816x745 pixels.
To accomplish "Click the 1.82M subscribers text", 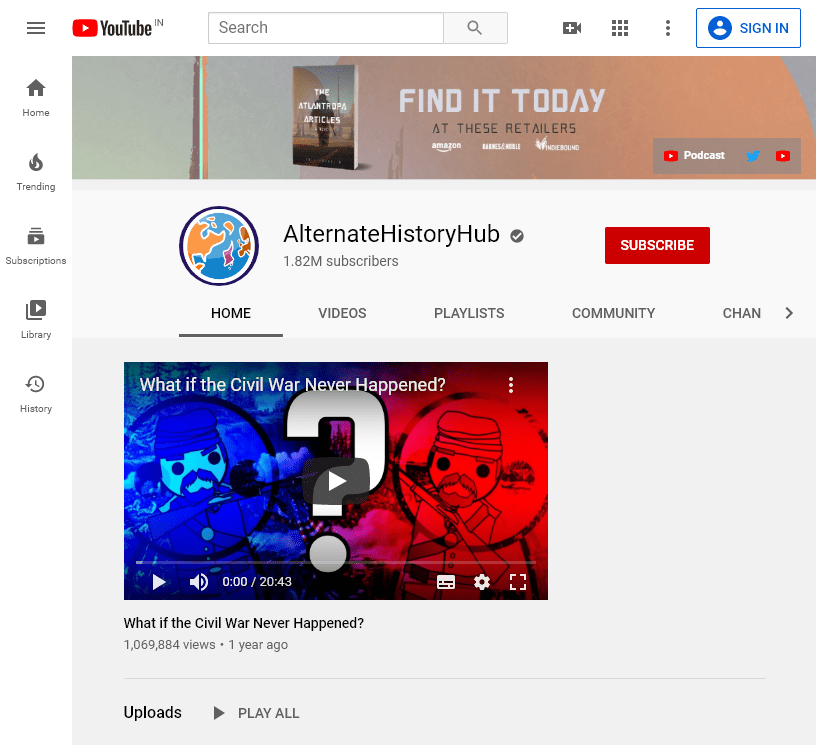I will click(341, 261).
